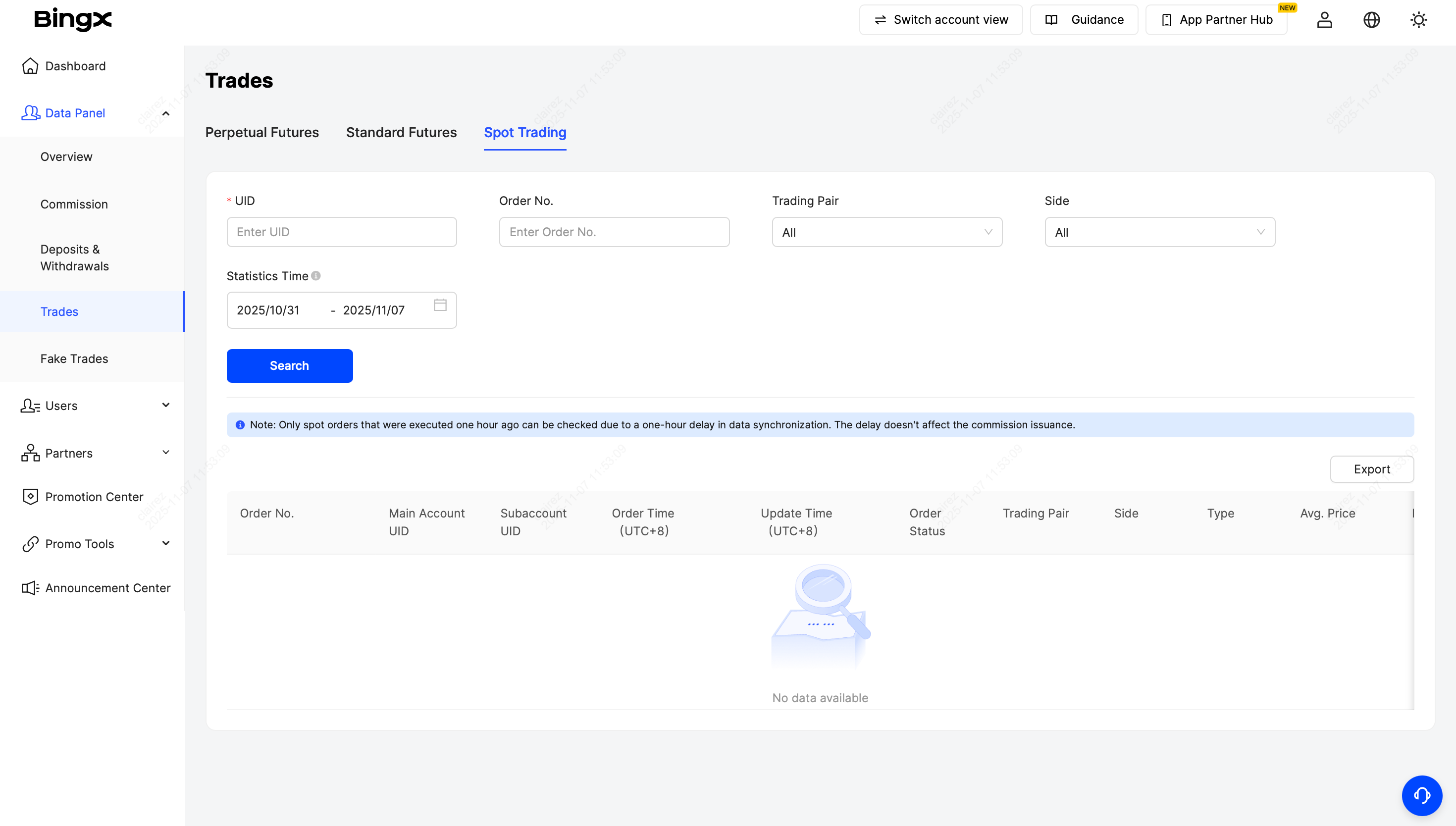Viewport: 1456px width, 826px height.
Task: Toggle light/dark theme sun icon
Action: pyautogui.click(x=1418, y=20)
